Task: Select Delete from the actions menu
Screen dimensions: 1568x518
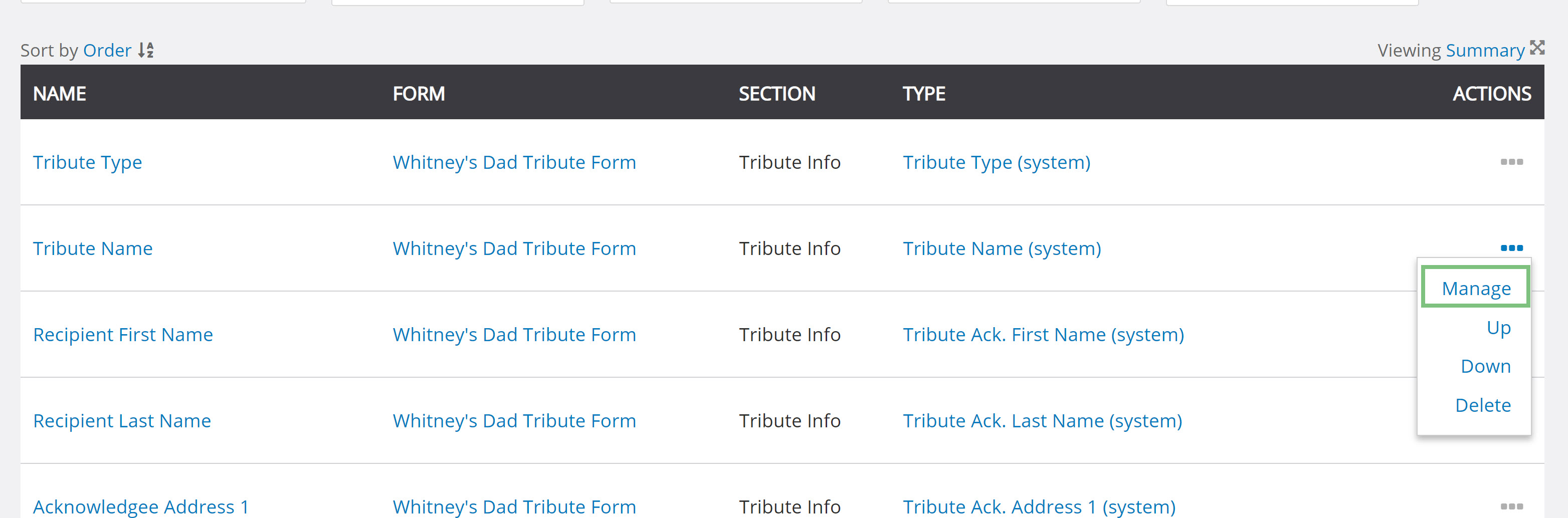Action: pos(1482,405)
